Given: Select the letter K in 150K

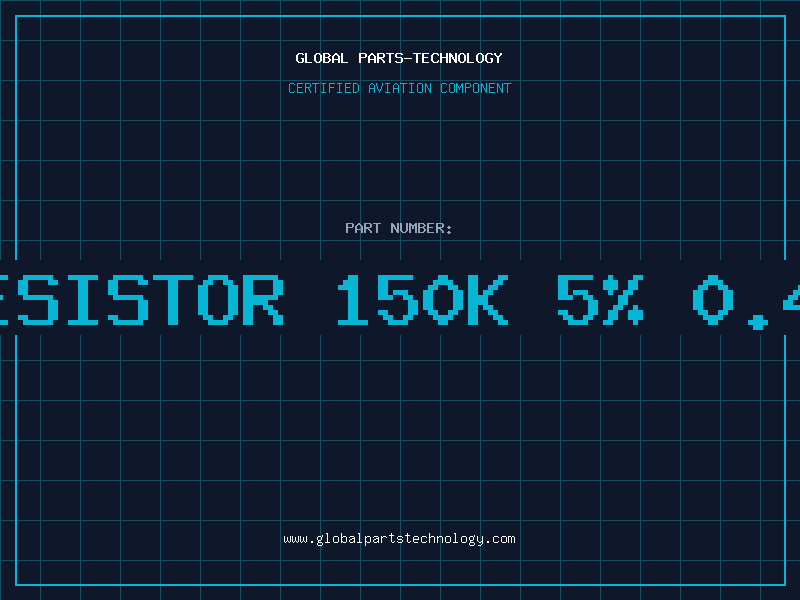Looking at the screenshot, I should point(488,299).
